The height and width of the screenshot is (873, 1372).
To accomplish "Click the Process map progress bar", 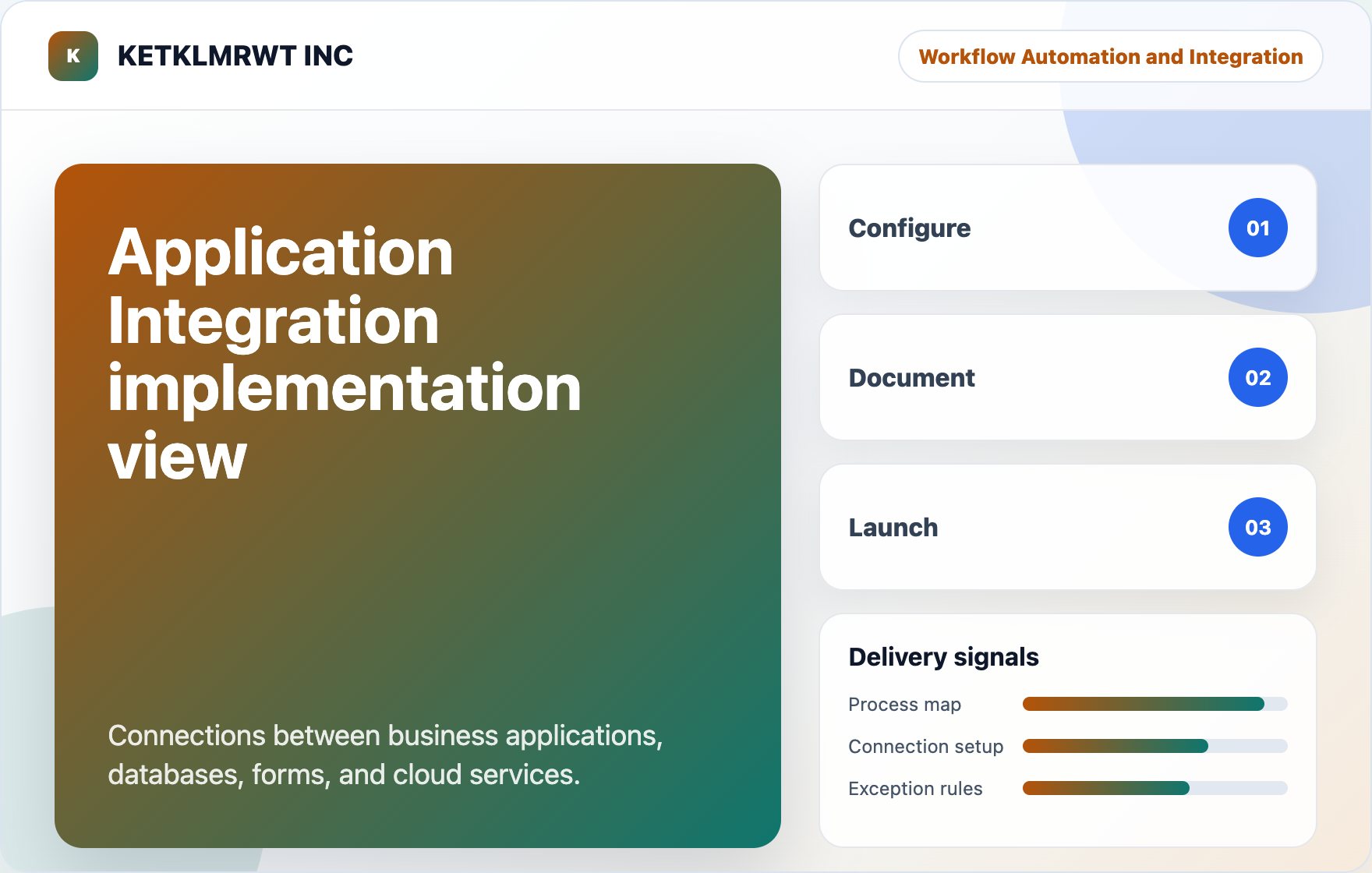I will point(1155,704).
